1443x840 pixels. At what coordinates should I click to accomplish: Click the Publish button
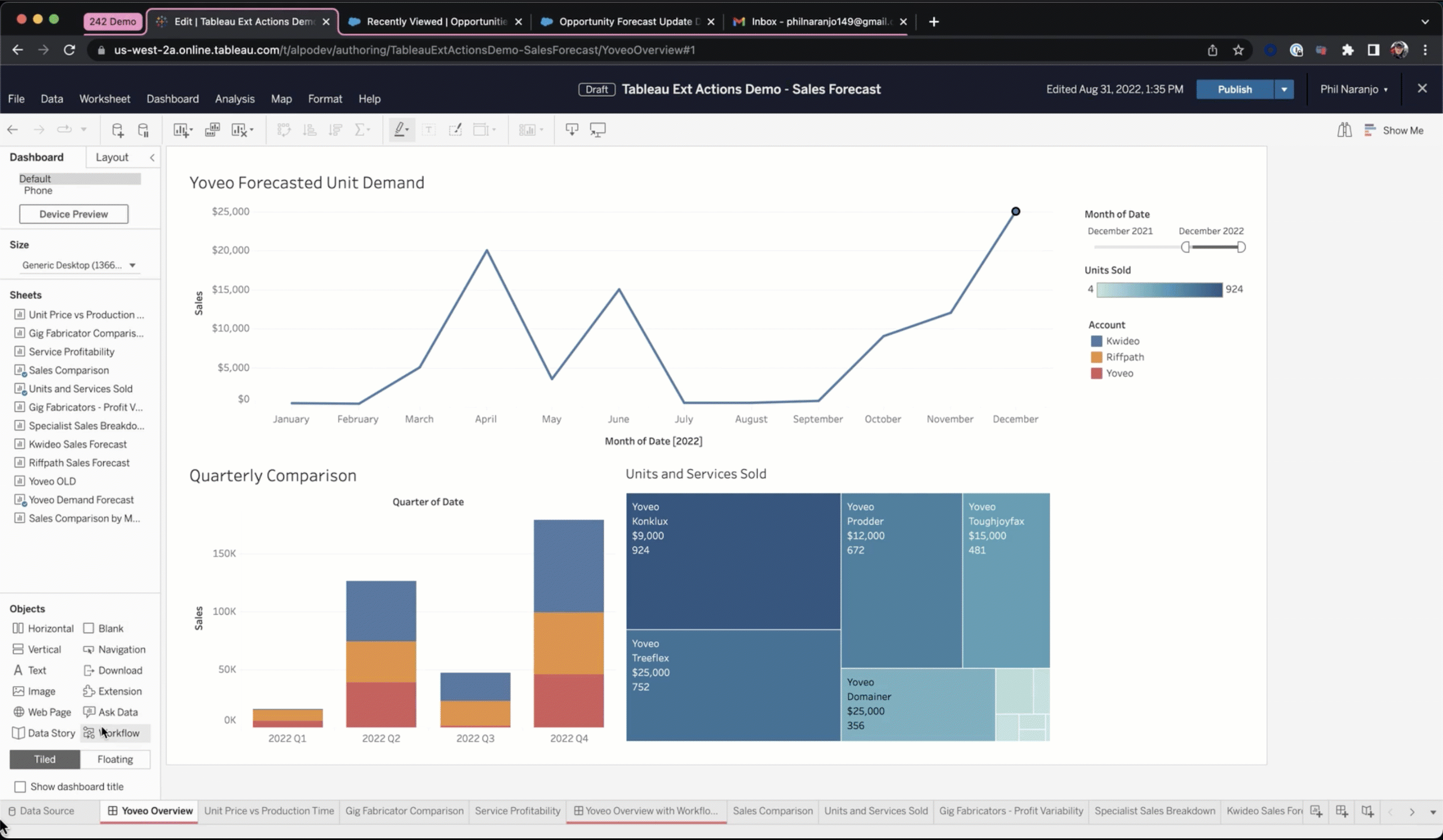click(x=1234, y=89)
